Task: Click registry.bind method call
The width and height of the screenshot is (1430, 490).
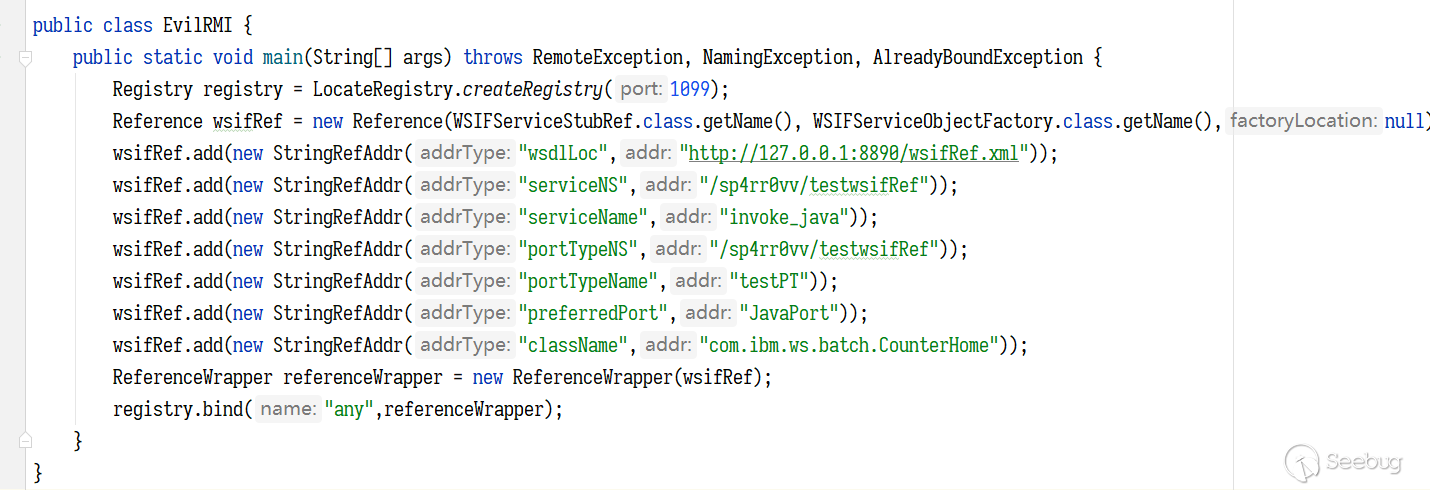Action: click(177, 409)
